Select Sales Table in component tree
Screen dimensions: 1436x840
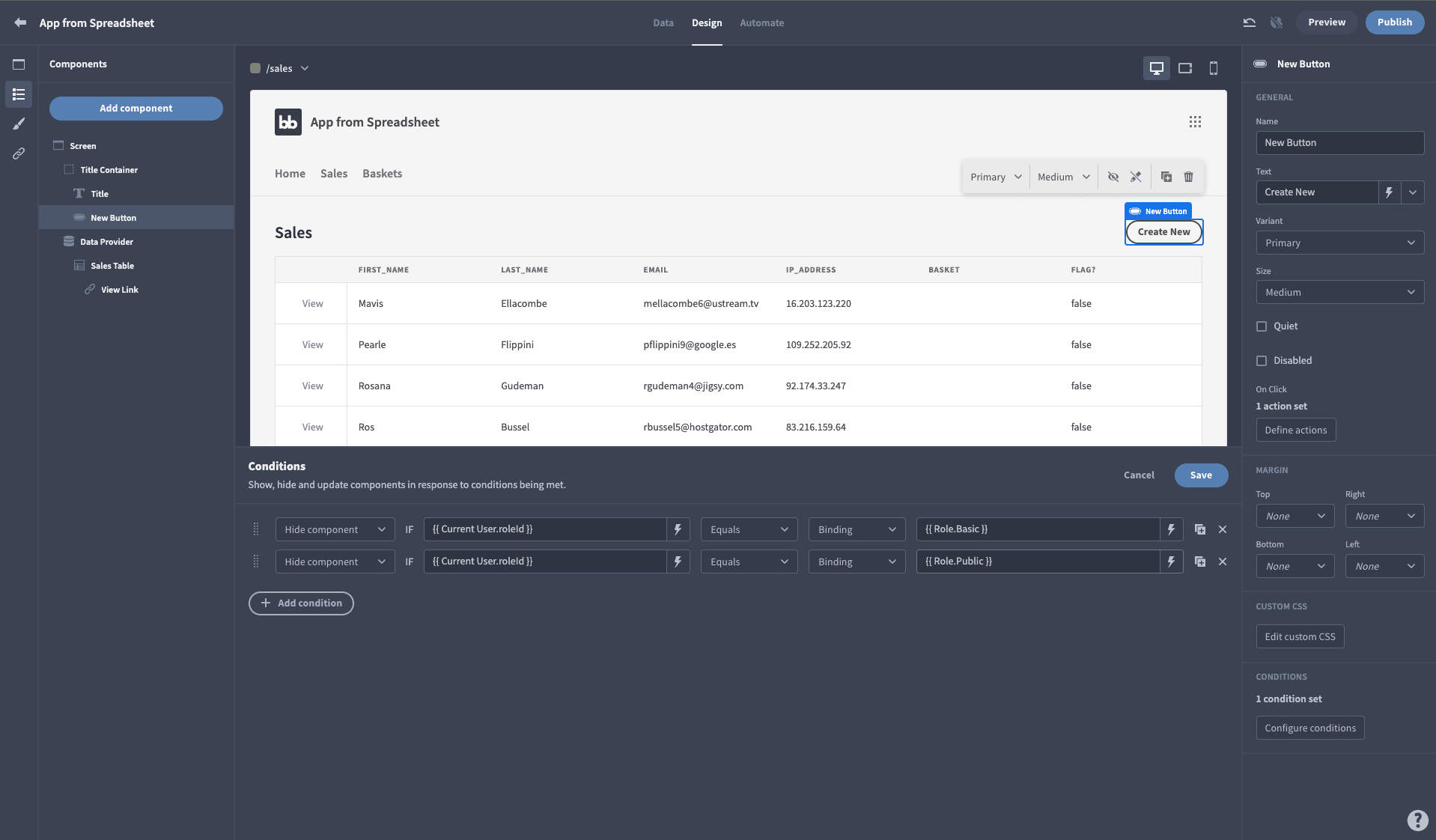(x=112, y=266)
